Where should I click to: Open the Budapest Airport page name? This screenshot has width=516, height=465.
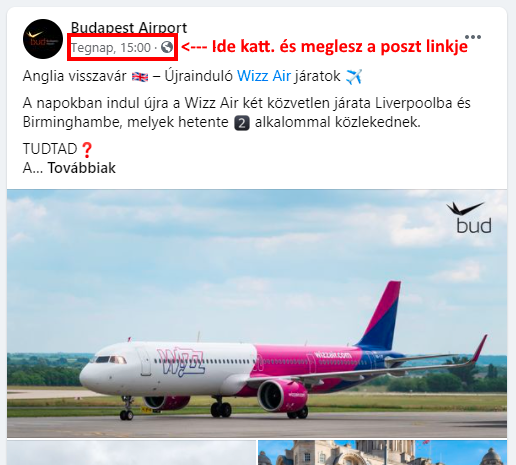pos(129,28)
